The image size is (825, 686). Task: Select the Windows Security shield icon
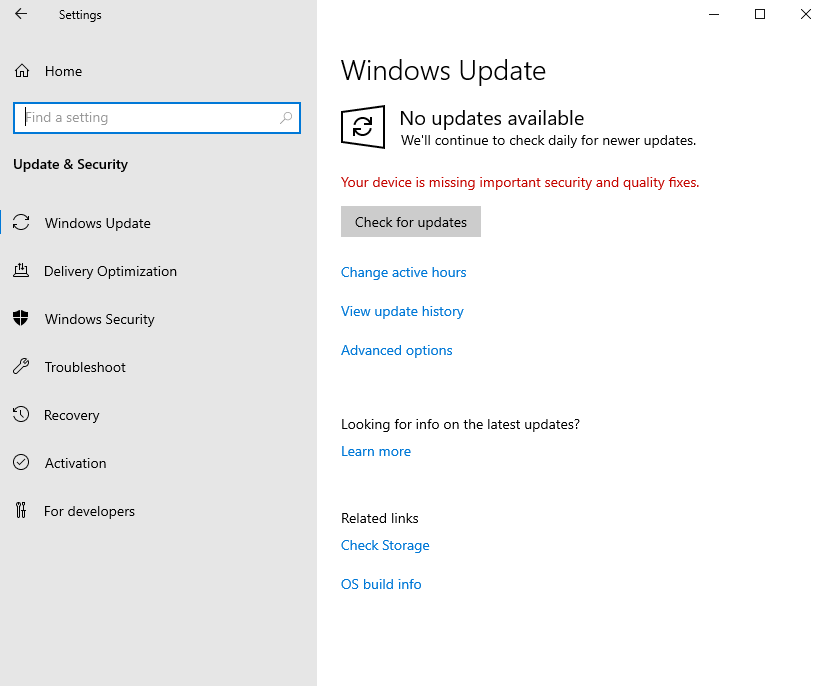click(x=21, y=318)
